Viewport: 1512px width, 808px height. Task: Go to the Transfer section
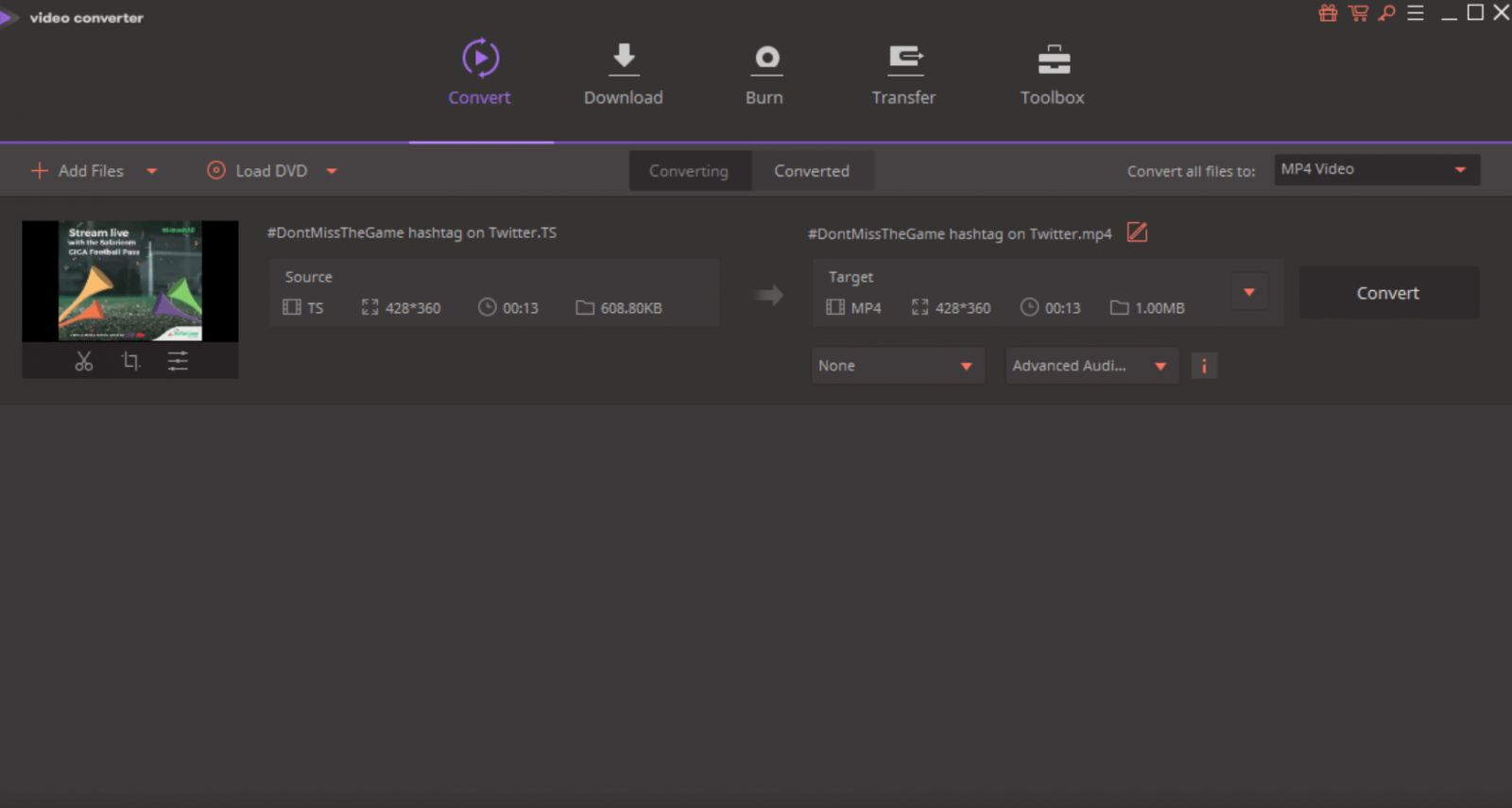[x=903, y=75]
